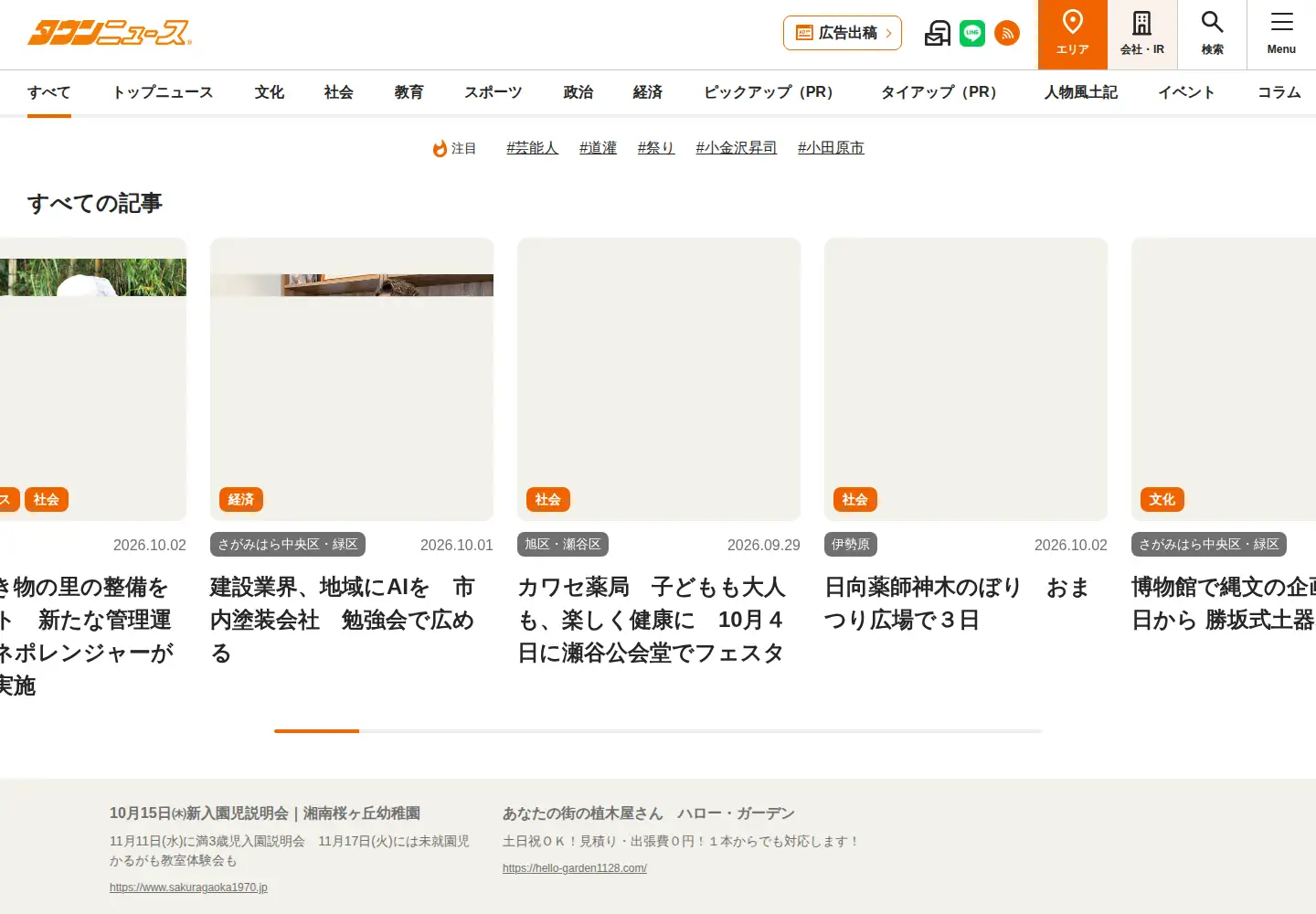Viewport: 1316px width, 914px height.
Task: Open the カワセ薬局 article headline
Action: click(x=653, y=620)
